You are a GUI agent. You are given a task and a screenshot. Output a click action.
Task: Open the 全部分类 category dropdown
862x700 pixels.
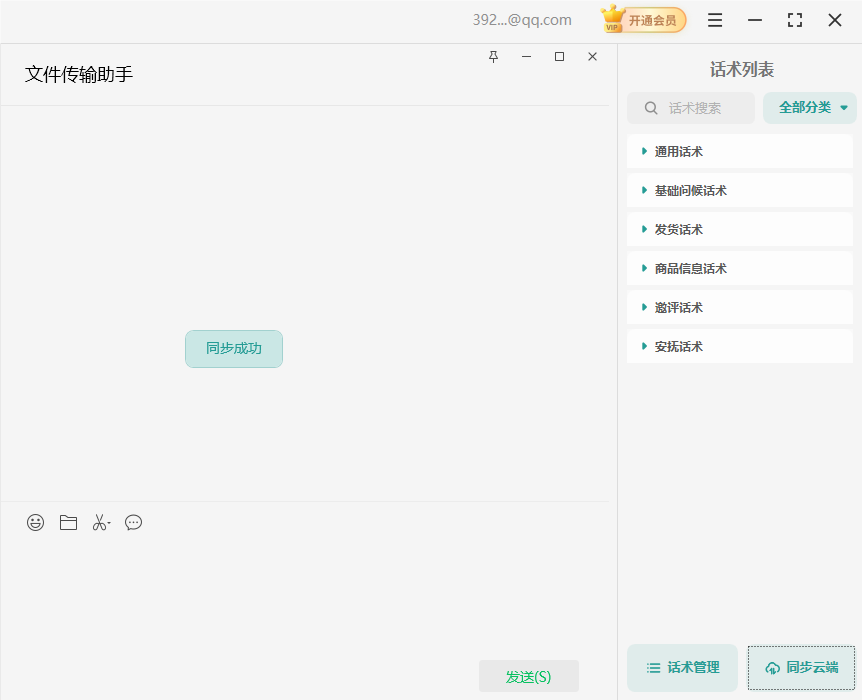point(809,107)
